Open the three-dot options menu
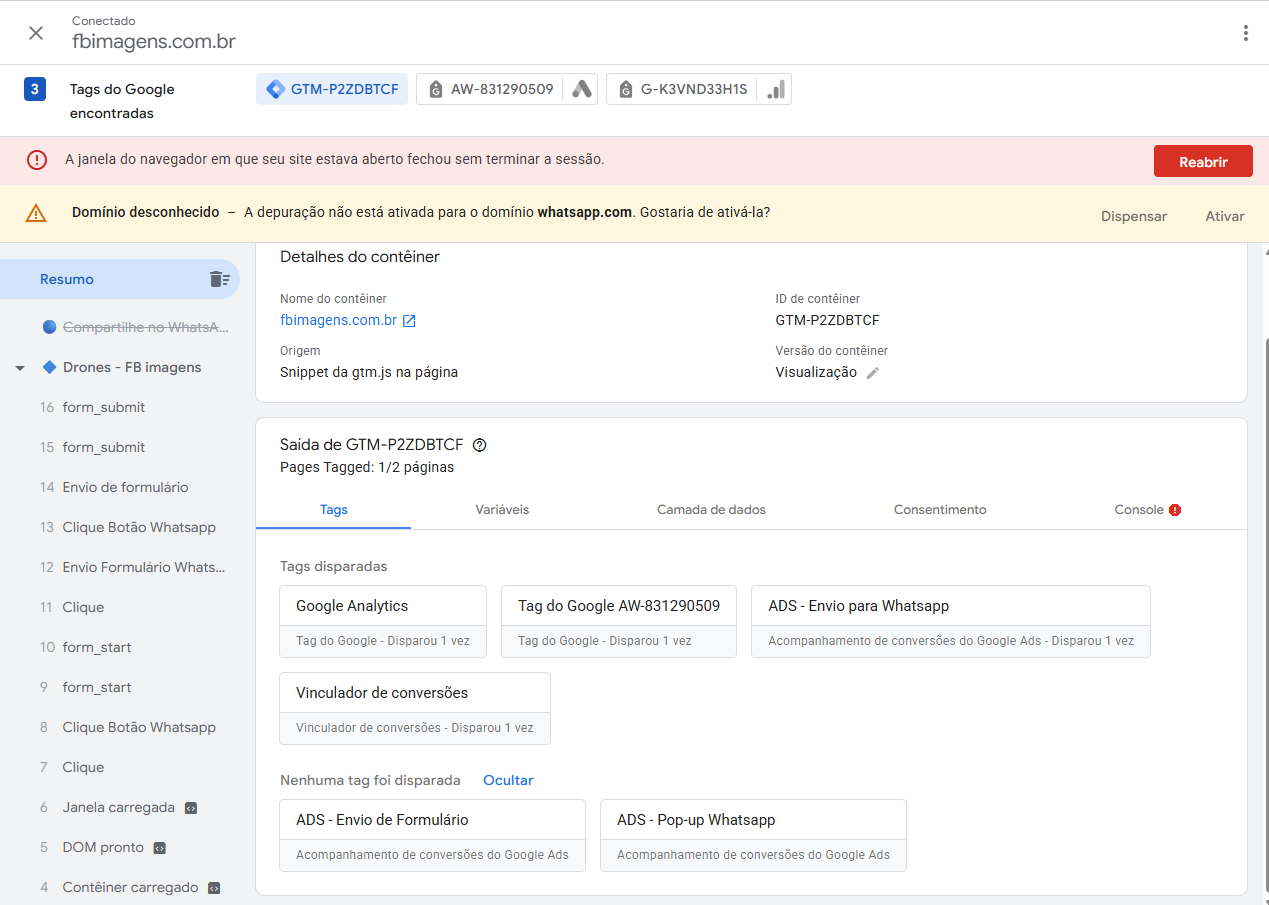 [x=1245, y=33]
